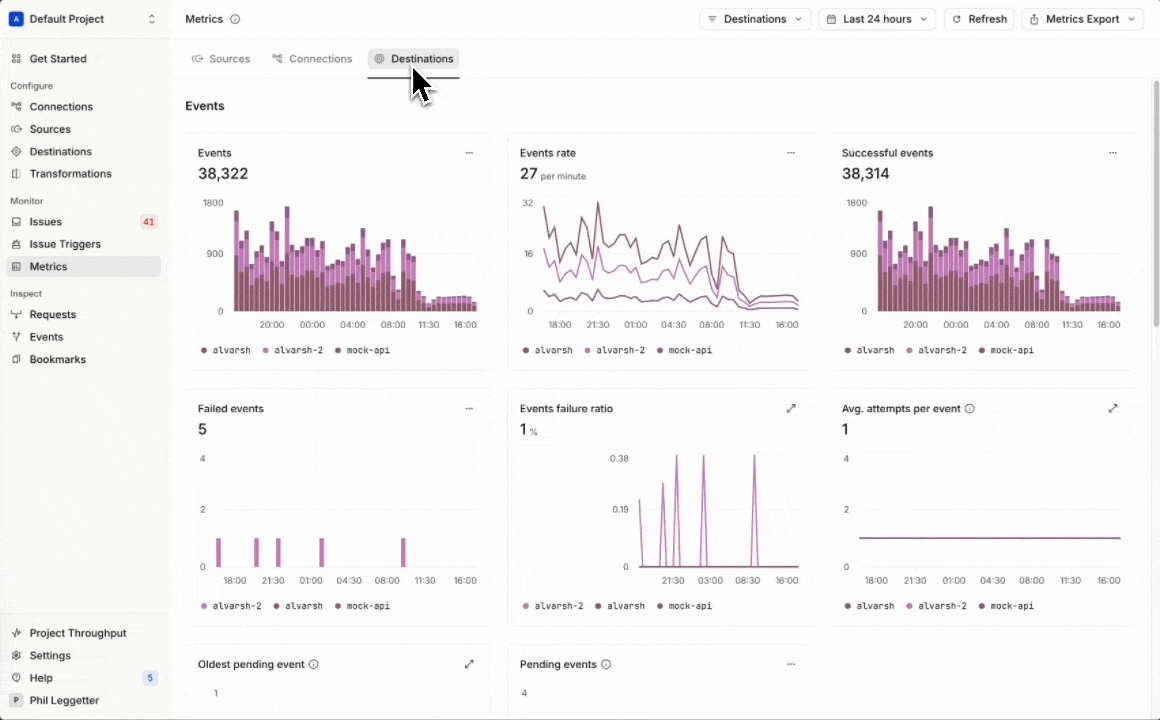Open the Events options menu on Events card
The height and width of the screenshot is (720, 1160).
click(469, 153)
